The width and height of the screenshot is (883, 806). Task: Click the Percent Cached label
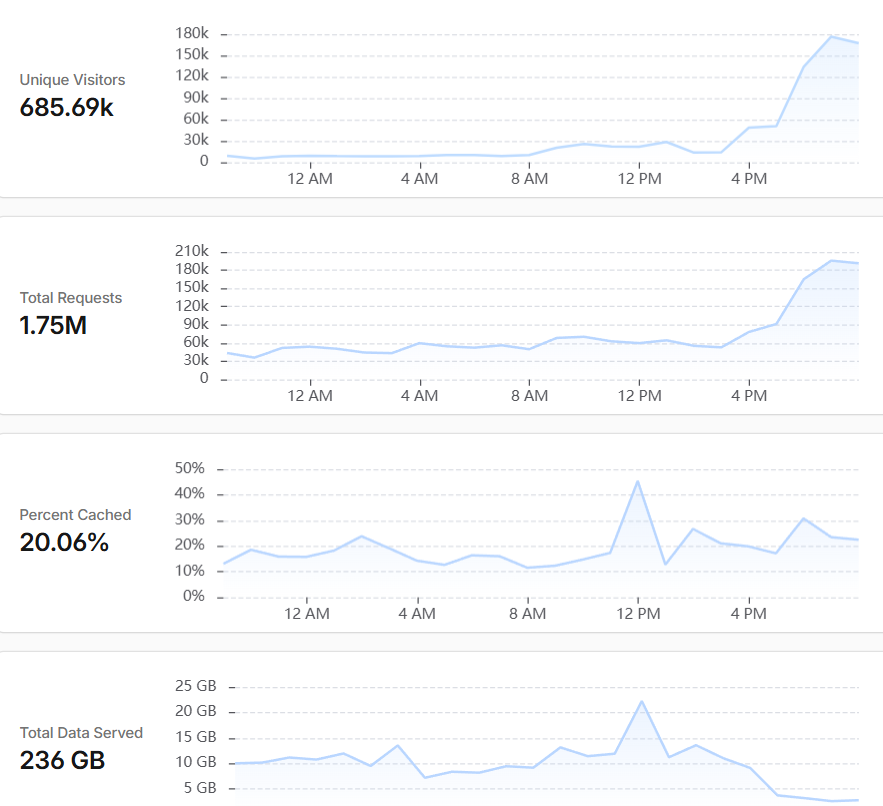[x=75, y=515]
